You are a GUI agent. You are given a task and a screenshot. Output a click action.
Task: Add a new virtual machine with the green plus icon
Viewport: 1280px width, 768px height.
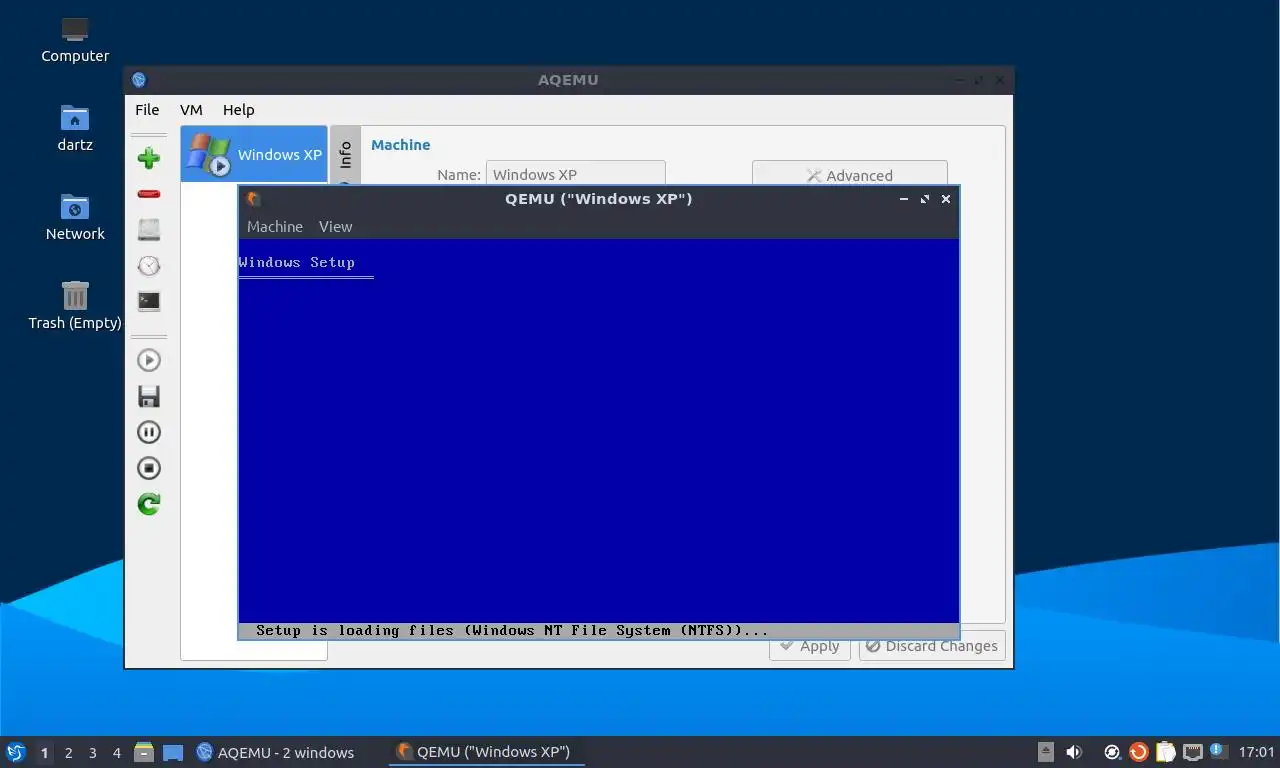149,158
